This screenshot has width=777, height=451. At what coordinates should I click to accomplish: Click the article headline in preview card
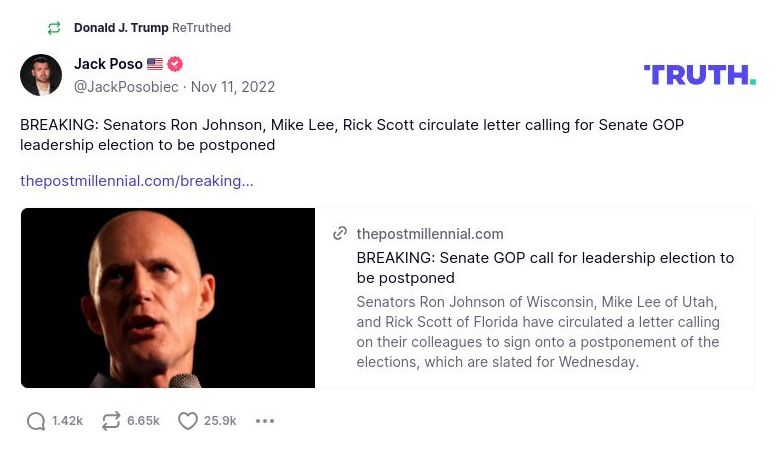click(545, 268)
